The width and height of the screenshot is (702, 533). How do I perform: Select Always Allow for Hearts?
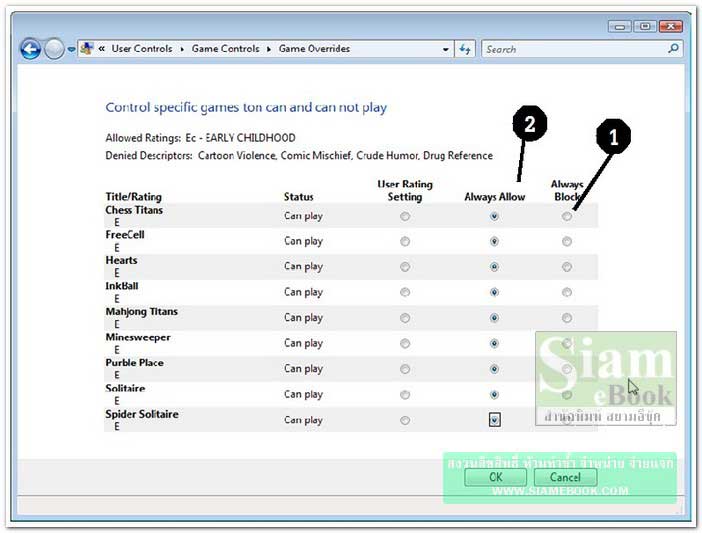494,267
